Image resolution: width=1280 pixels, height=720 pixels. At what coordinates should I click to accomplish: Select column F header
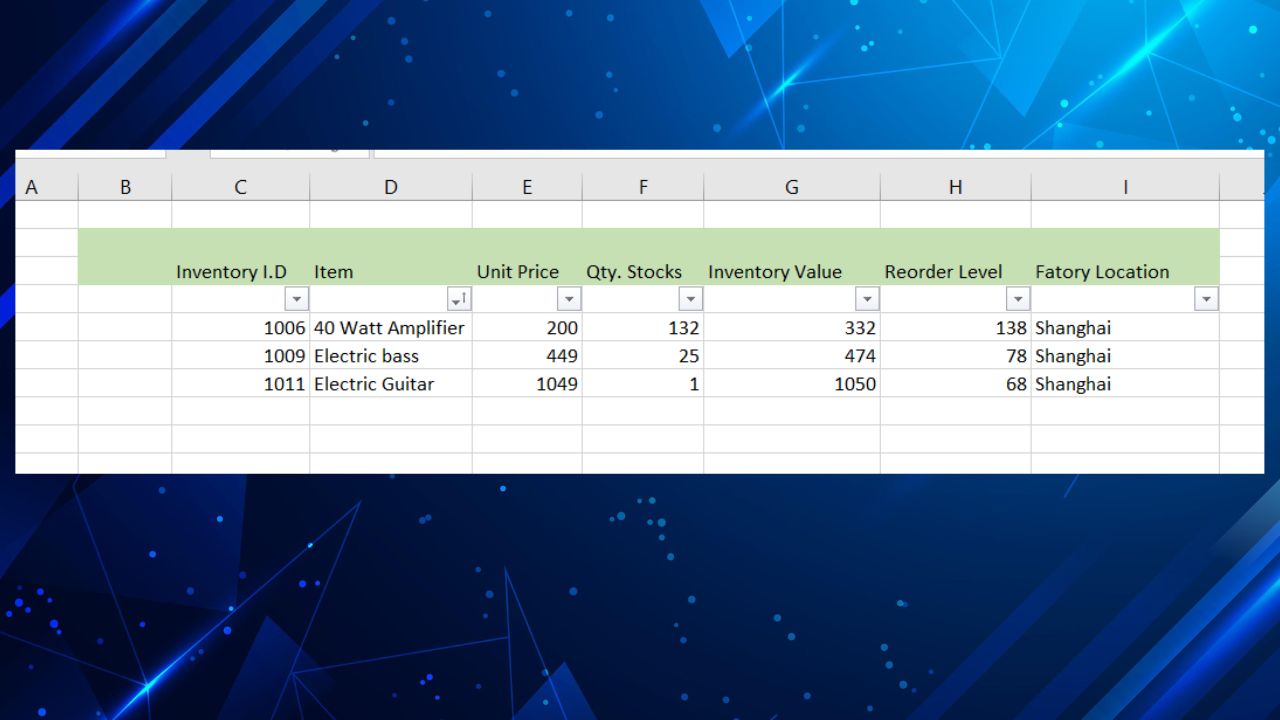point(643,187)
